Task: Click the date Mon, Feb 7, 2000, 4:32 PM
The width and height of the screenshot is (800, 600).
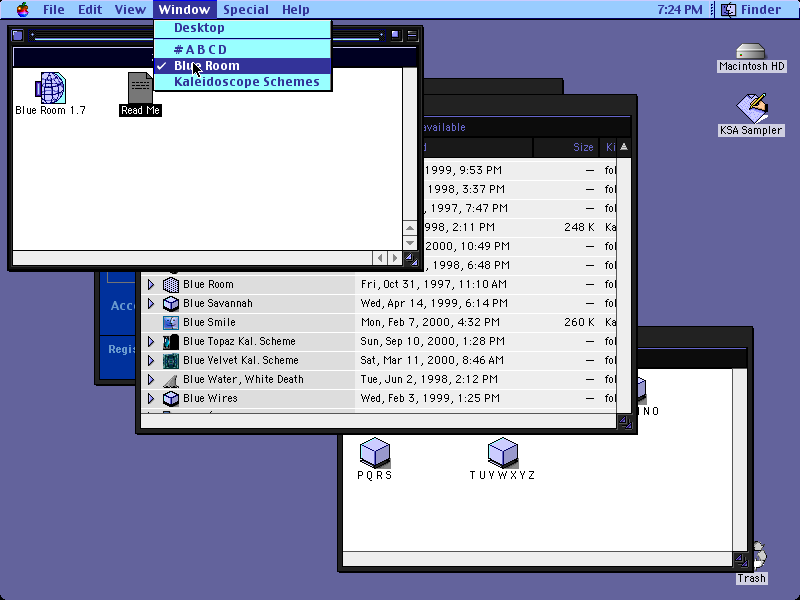Action: click(x=430, y=322)
